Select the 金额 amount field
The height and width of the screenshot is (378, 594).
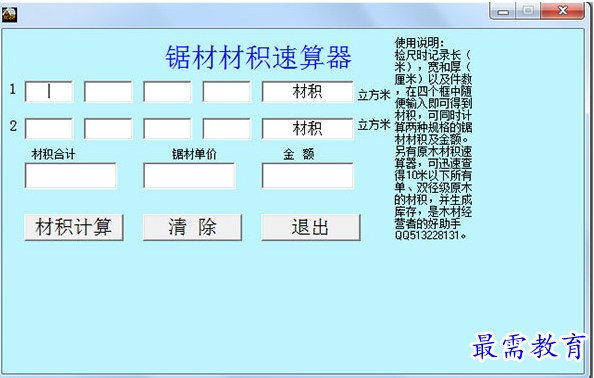pyautogui.click(x=308, y=175)
